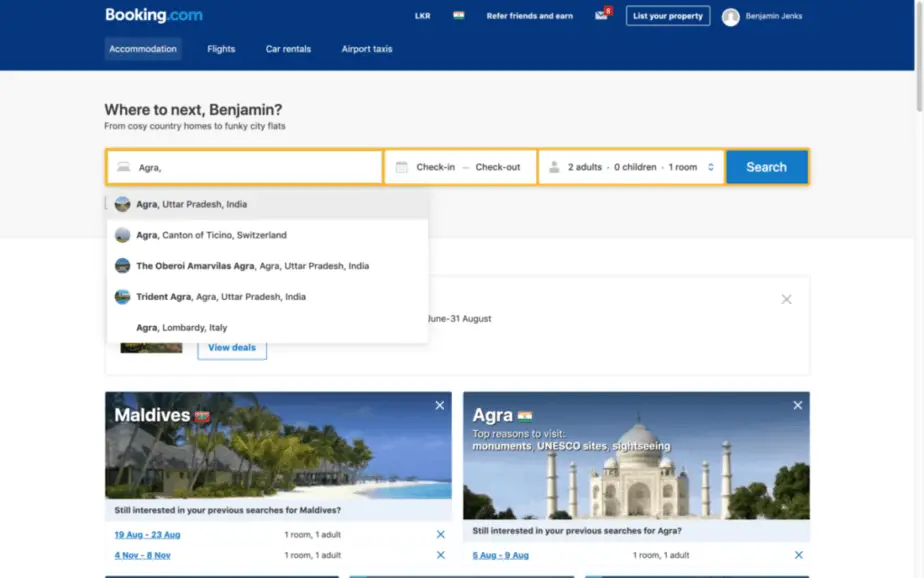Click the View deals button
The width and height of the screenshot is (924, 578).
(x=232, y=348)
